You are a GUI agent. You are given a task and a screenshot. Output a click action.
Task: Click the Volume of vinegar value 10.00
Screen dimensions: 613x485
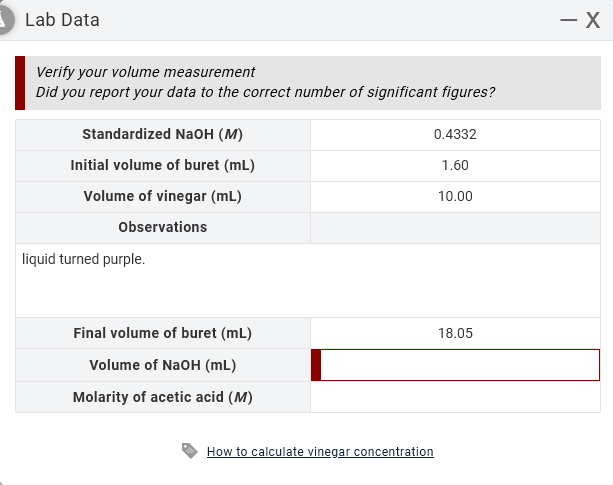point(455,196)
